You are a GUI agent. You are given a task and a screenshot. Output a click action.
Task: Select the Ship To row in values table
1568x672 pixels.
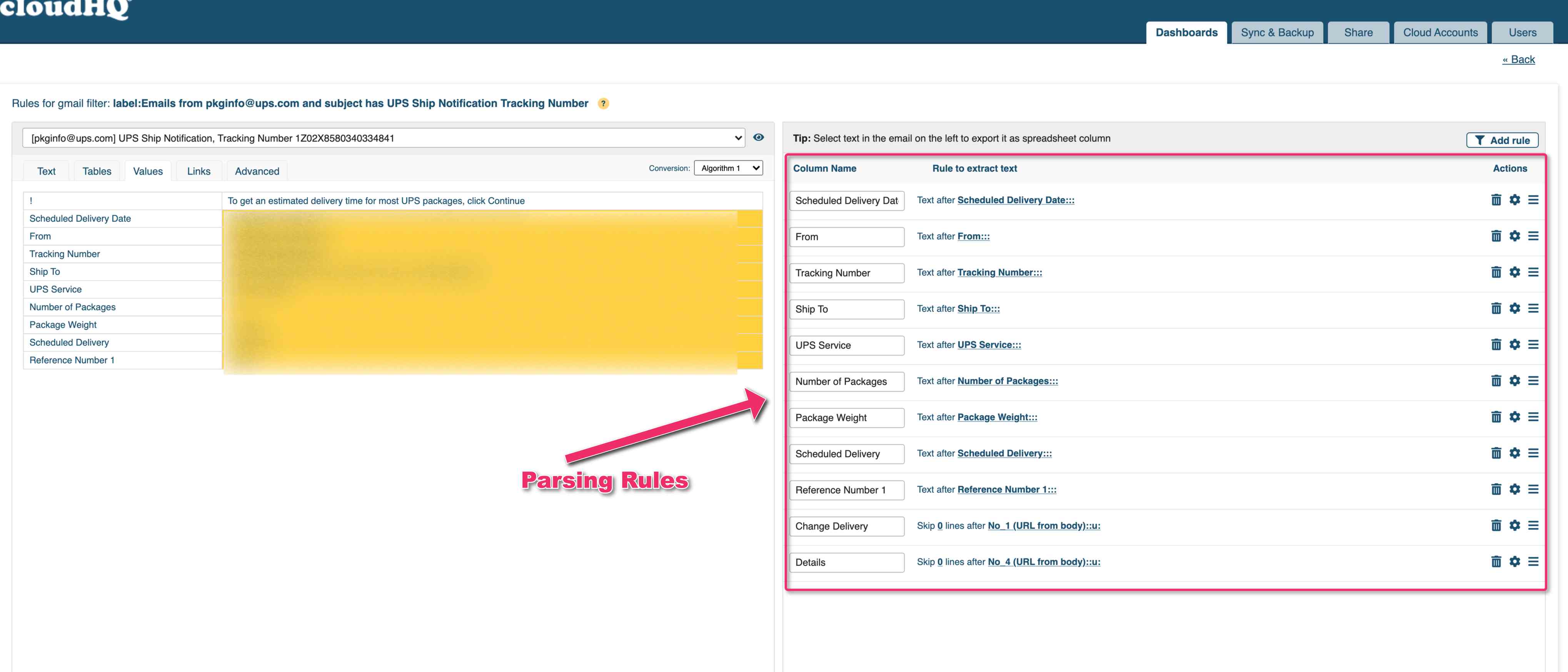click(x=45, y=272)
